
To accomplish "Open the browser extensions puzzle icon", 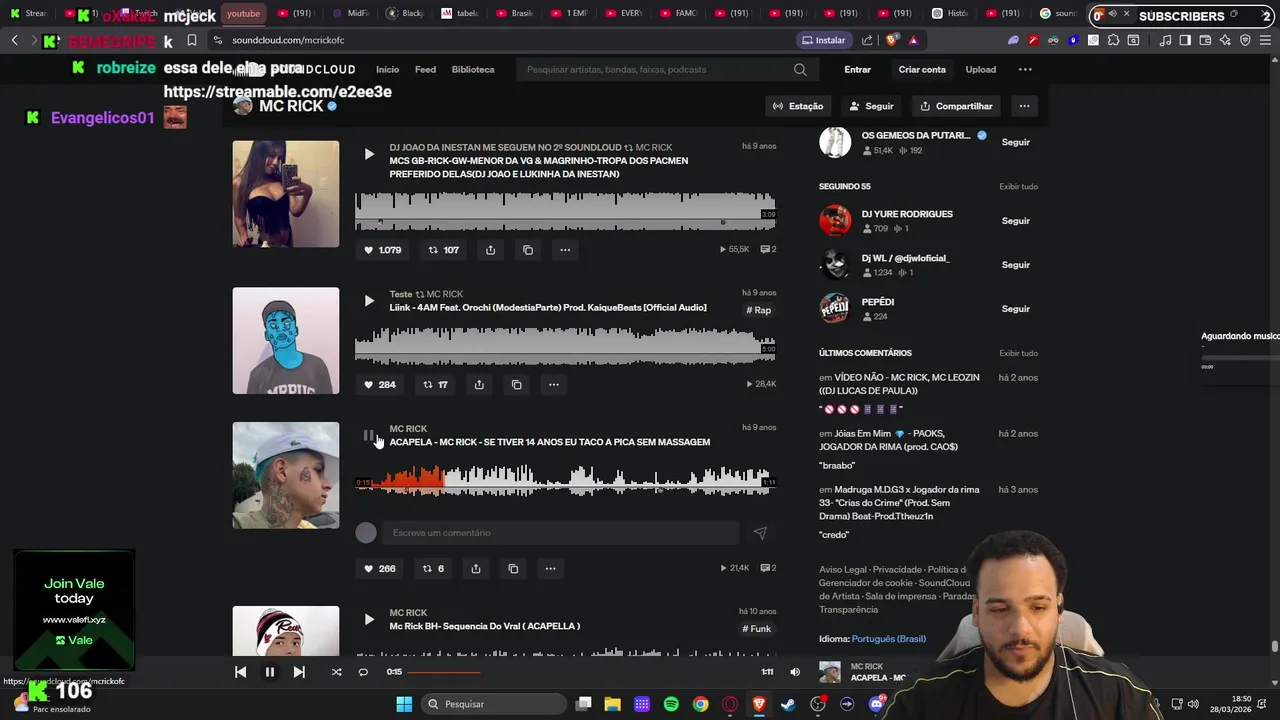I will 1113,40.
